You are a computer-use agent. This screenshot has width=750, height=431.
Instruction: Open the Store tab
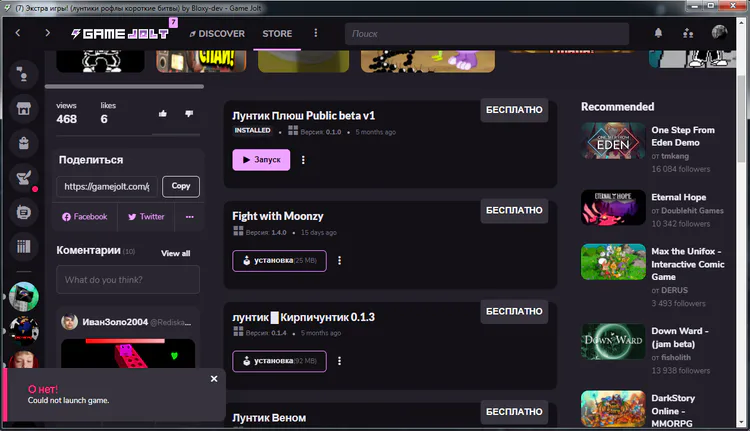(x=277, y=33)
